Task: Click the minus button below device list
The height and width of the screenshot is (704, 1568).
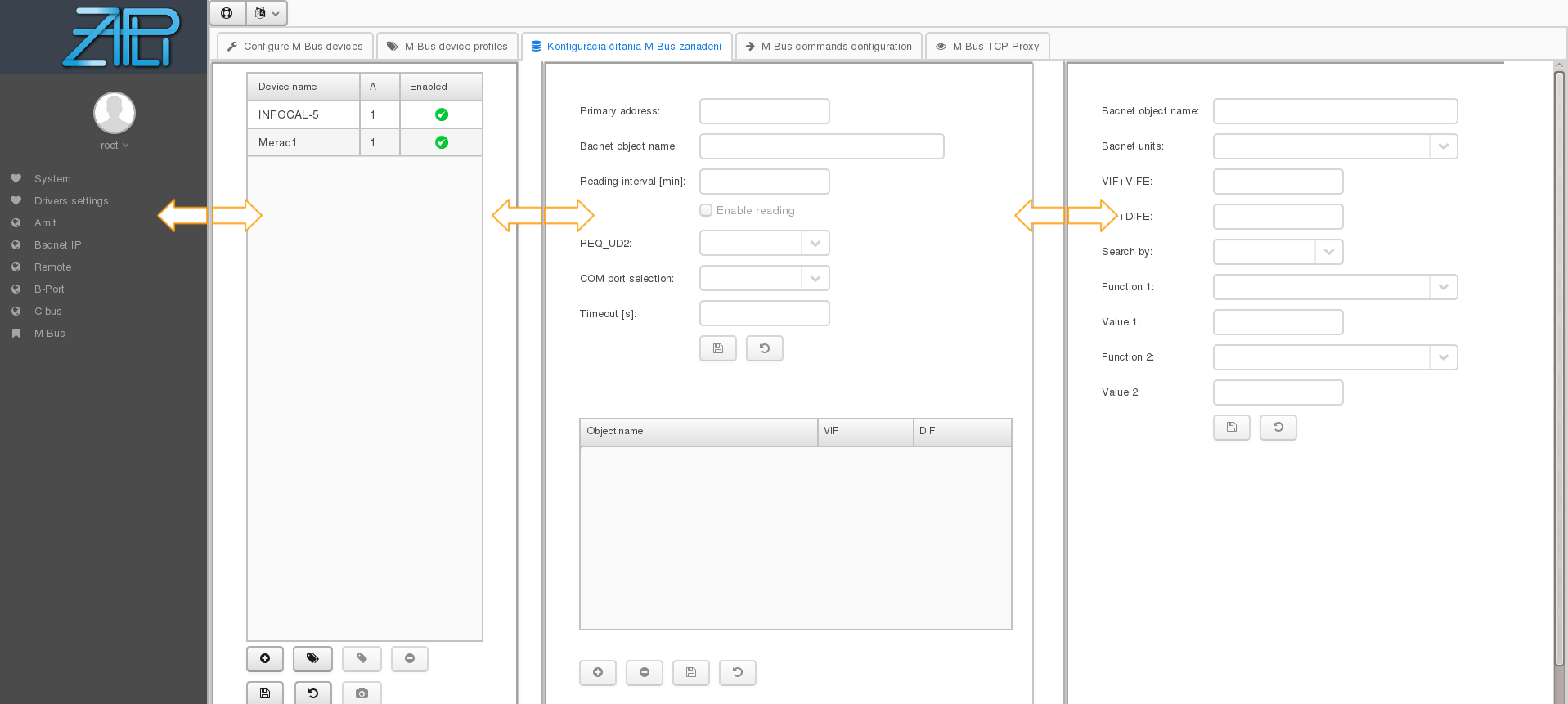Action: pos(410,658)
